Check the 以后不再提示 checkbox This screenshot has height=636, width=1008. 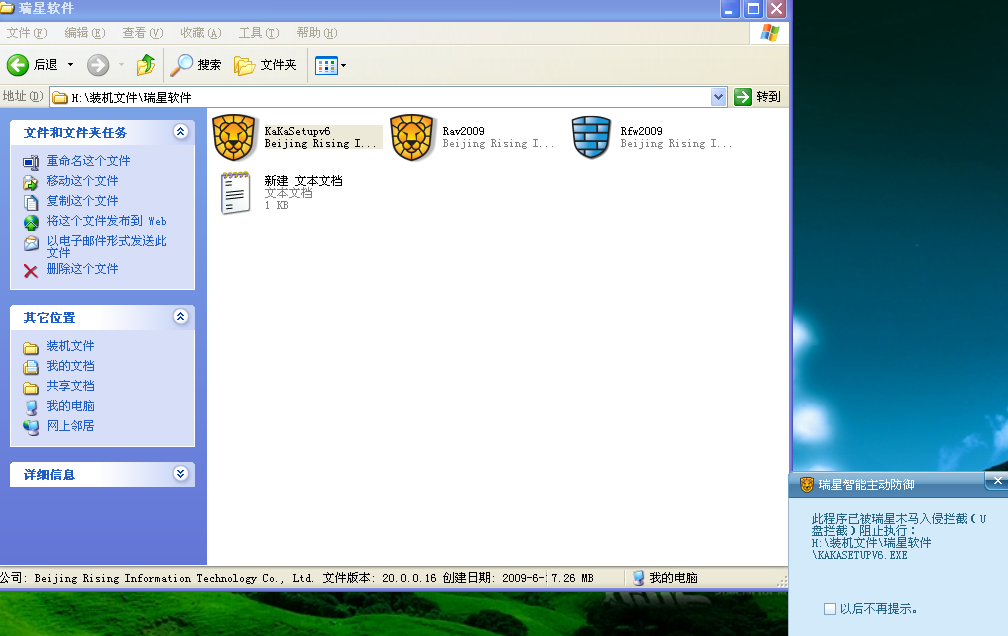coord(830,608)
